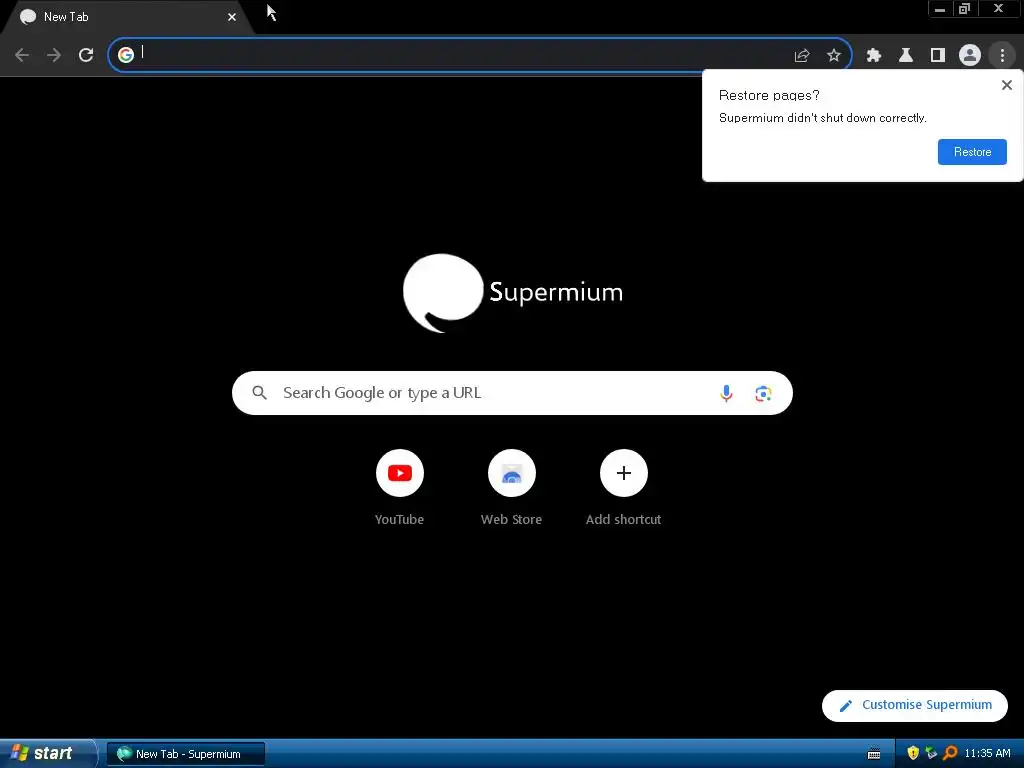Open the YouTube shortcut

(x=400, y=473)
